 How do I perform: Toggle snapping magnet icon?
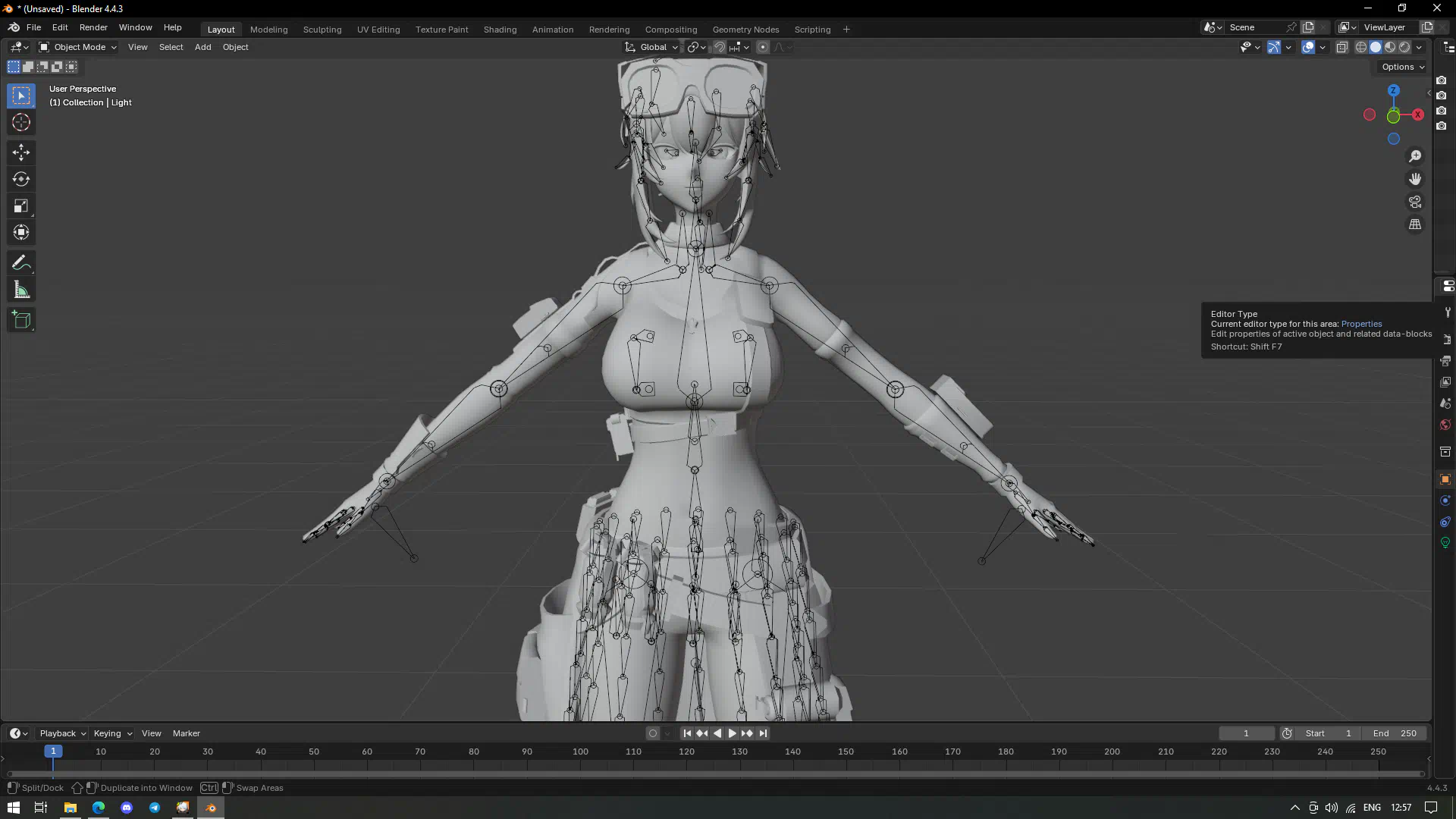point(720,47)
